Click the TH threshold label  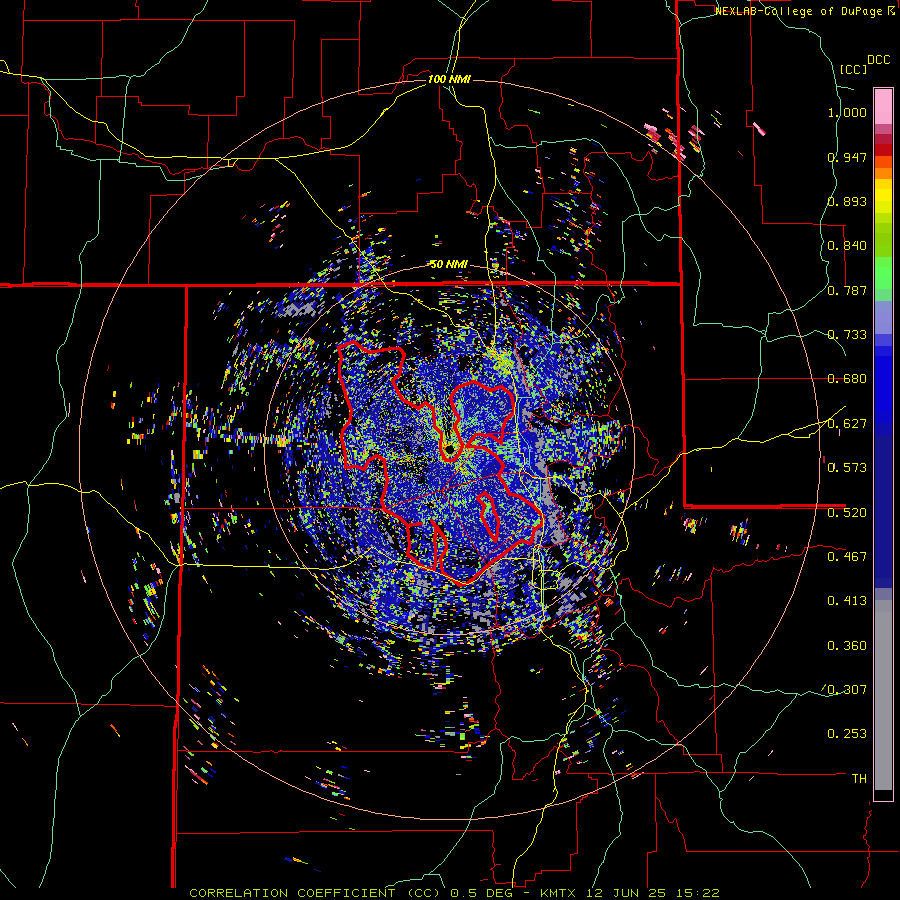(x=859, y=779)
